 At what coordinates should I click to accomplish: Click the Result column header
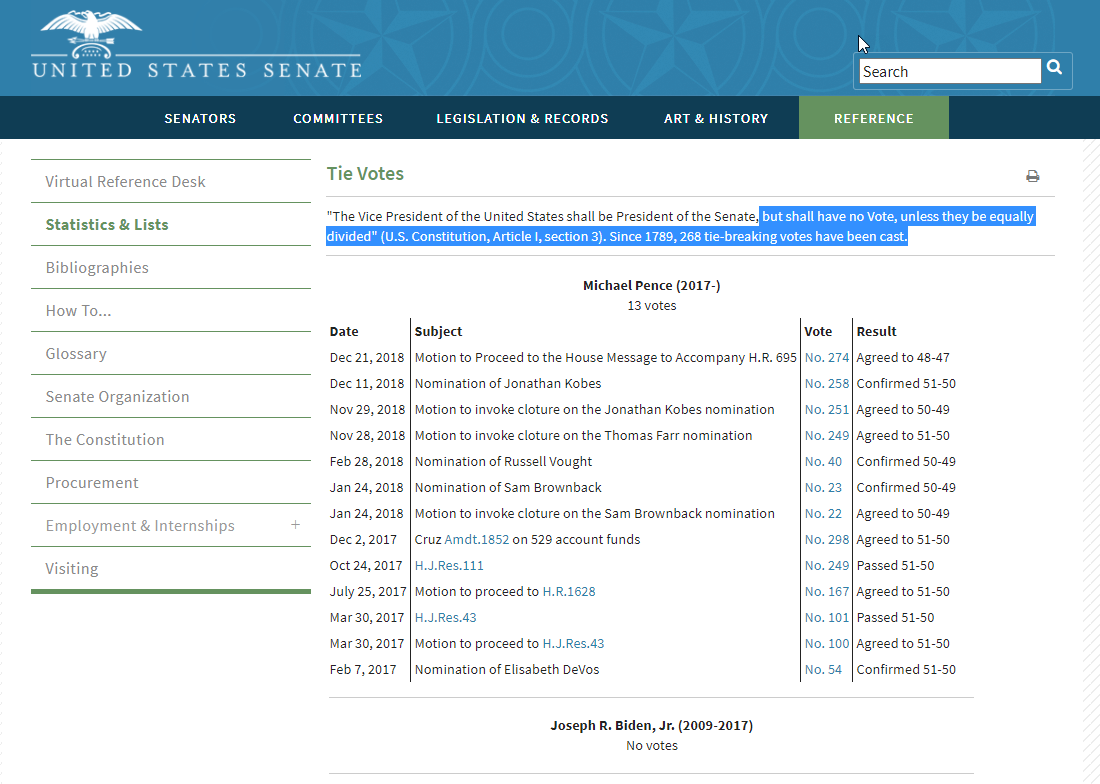coord(876,331)
